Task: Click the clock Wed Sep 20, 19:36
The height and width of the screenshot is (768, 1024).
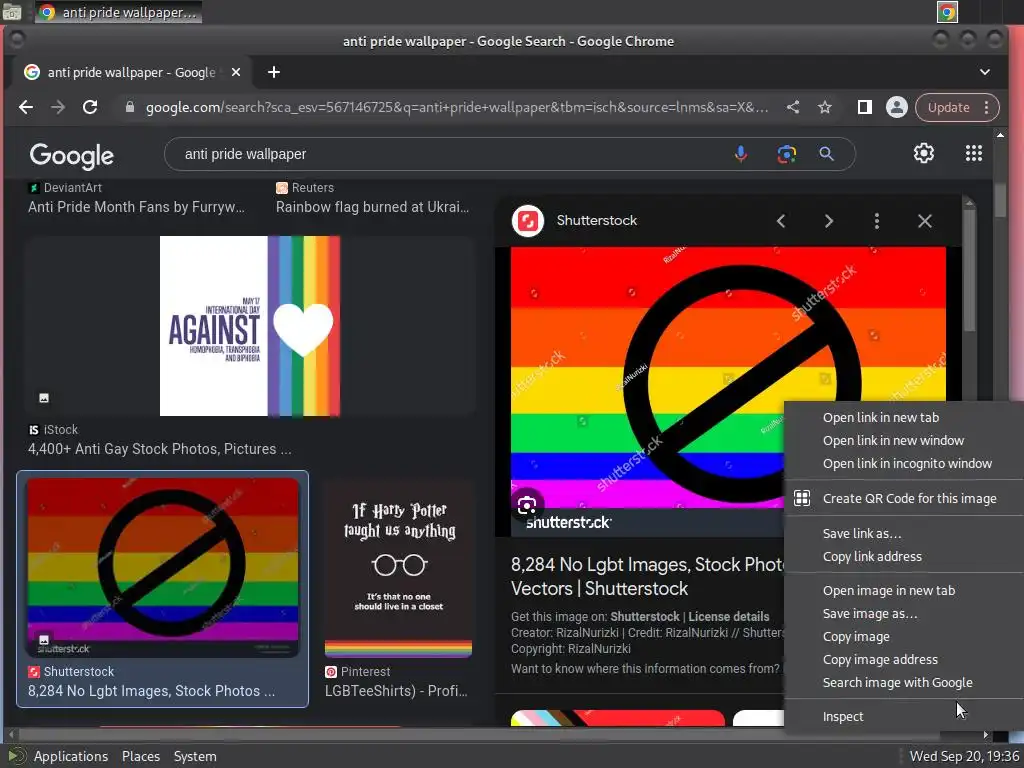Action: click(x=965, y=756)
